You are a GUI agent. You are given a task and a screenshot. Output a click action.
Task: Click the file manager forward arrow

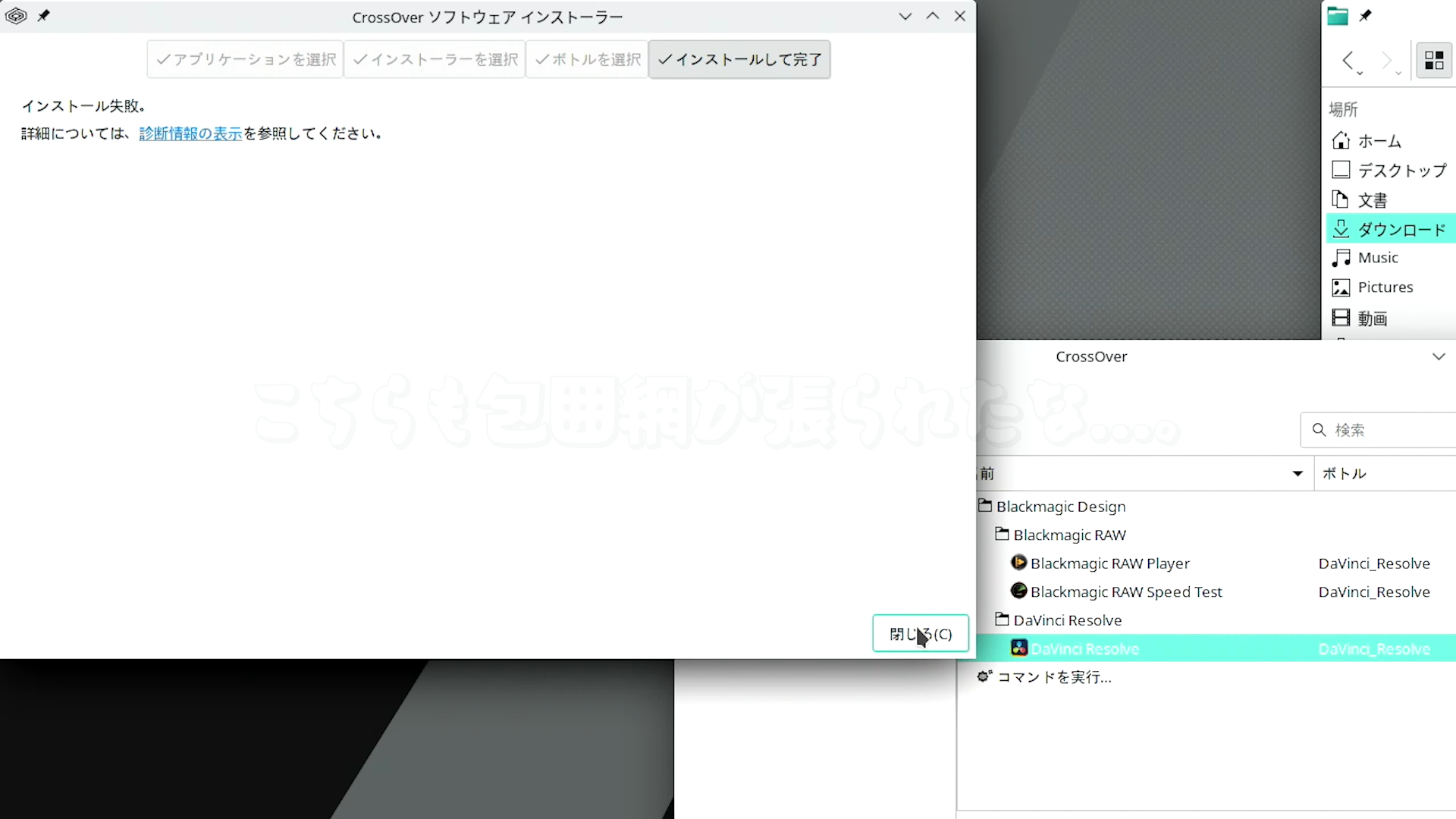coord(1387,61)
